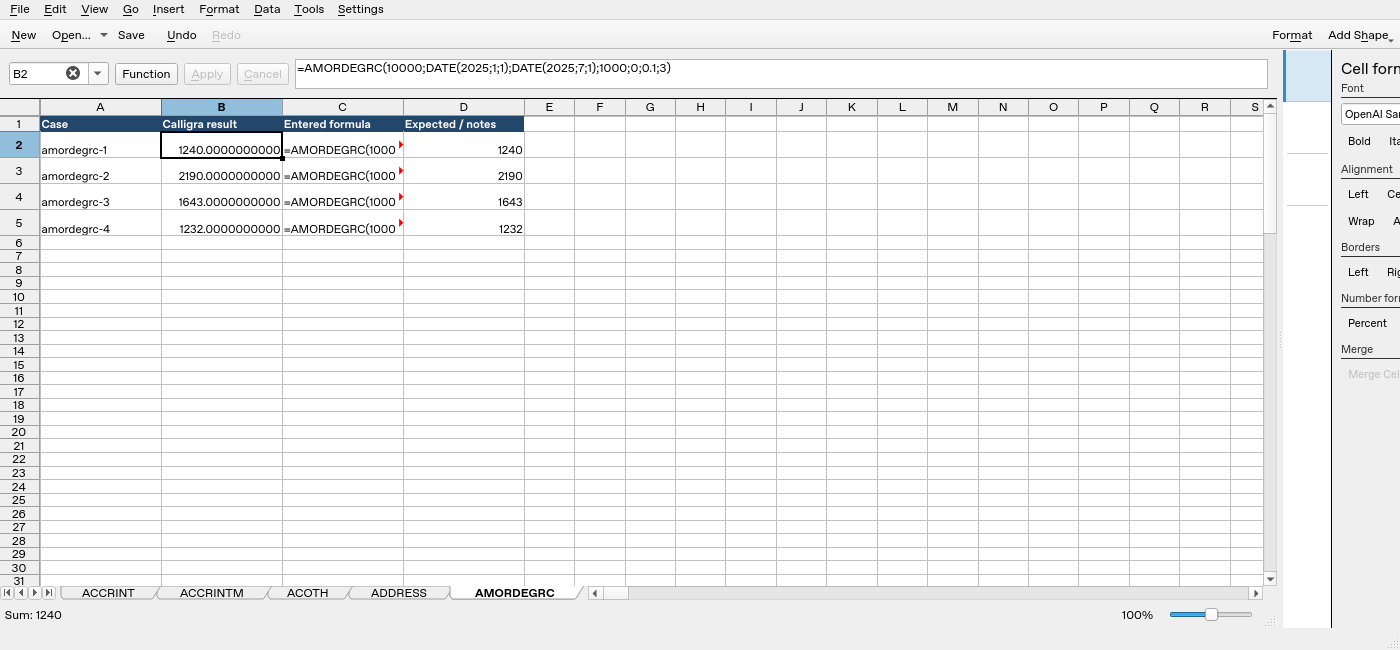Open the Add Shape toolbar dropdown
1400x650 pixels.
tap(1360, 35)
